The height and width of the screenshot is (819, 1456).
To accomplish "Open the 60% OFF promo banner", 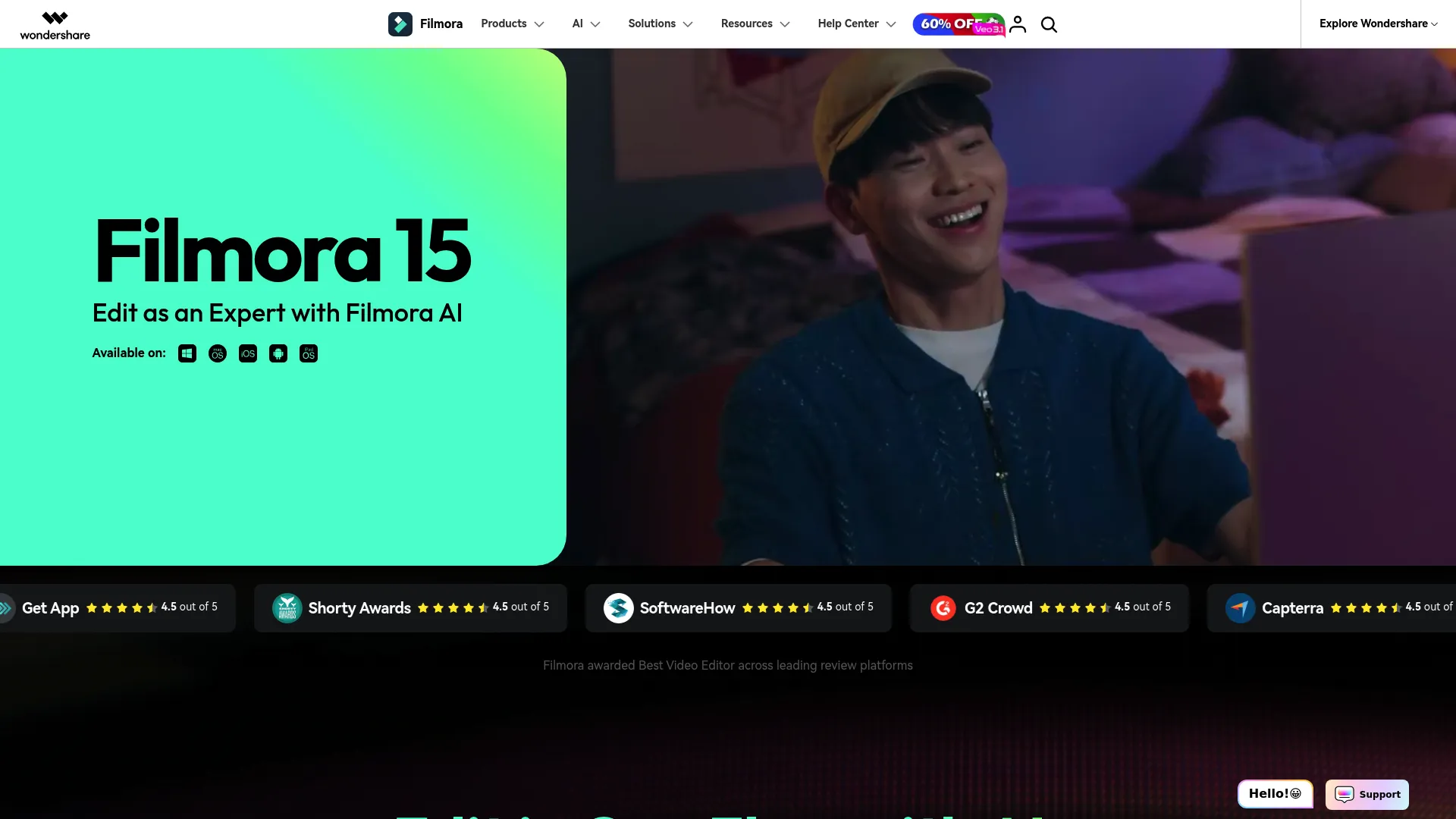I will point(959,24).
